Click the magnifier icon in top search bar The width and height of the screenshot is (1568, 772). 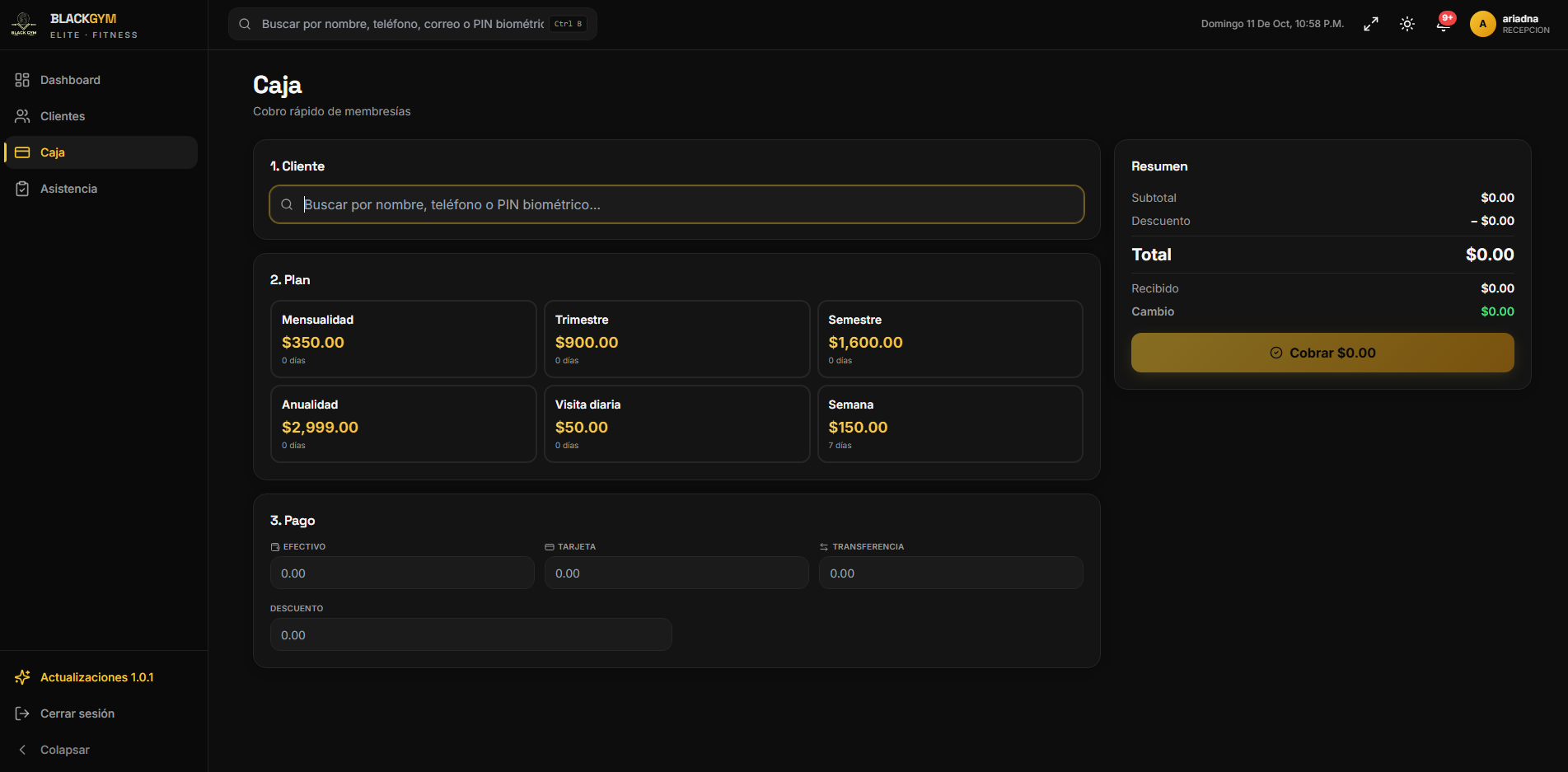pos(245,24)
